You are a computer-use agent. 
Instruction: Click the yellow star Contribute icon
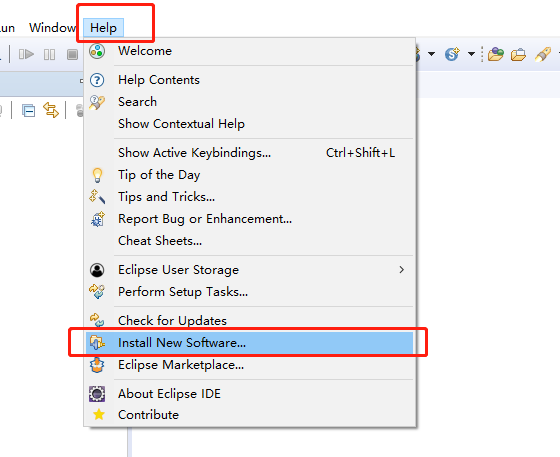99,415
